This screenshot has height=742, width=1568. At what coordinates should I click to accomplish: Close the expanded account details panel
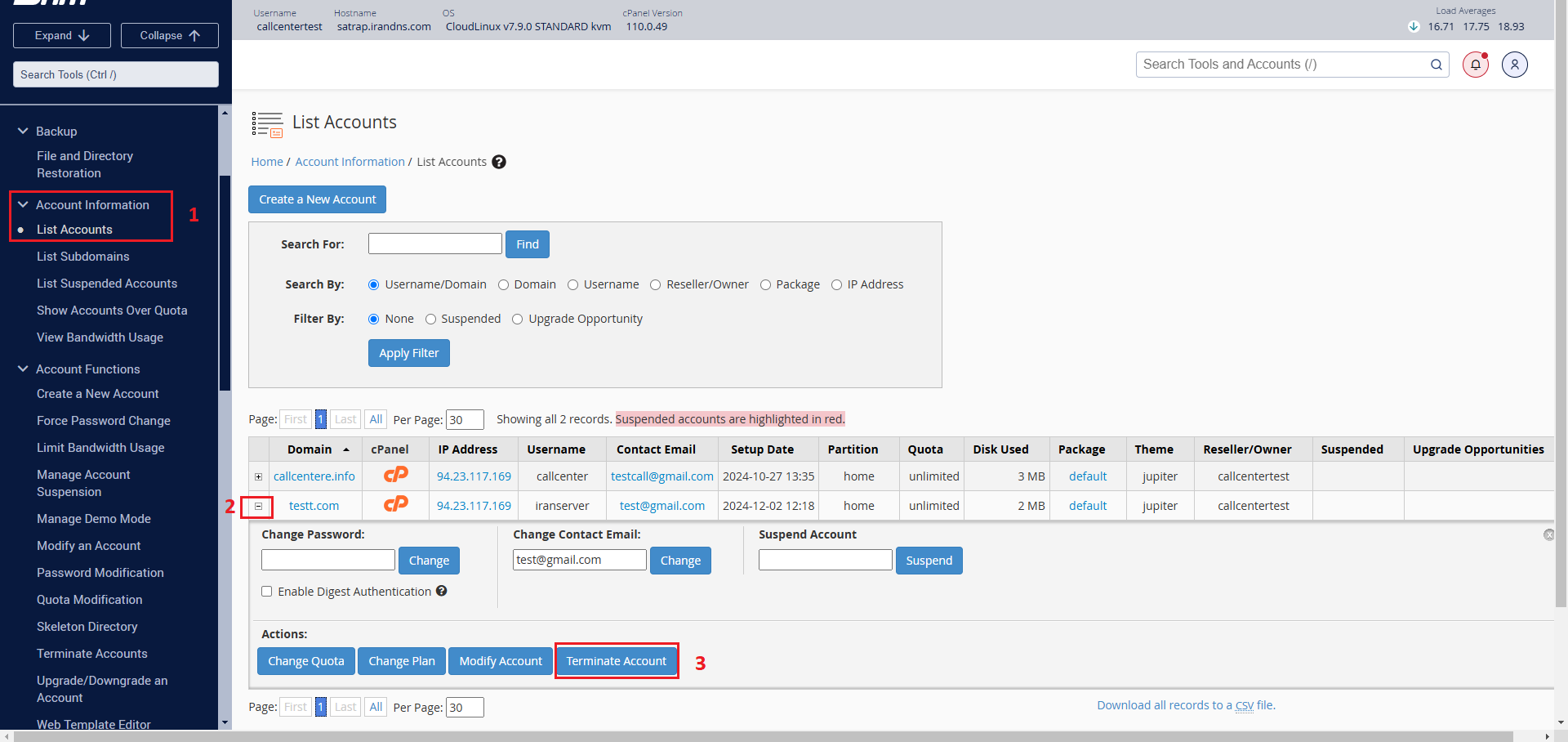point(1548,534)
